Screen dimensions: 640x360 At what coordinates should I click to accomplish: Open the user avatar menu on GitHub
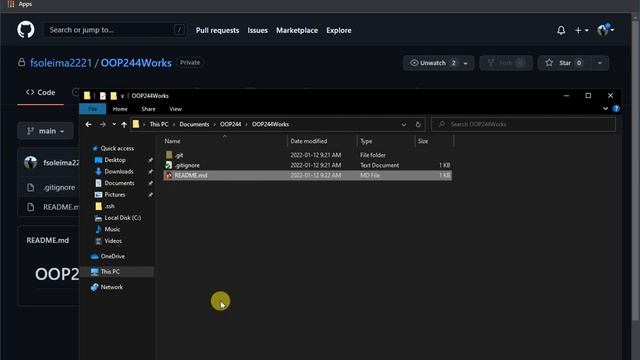[x=606, y=30]
